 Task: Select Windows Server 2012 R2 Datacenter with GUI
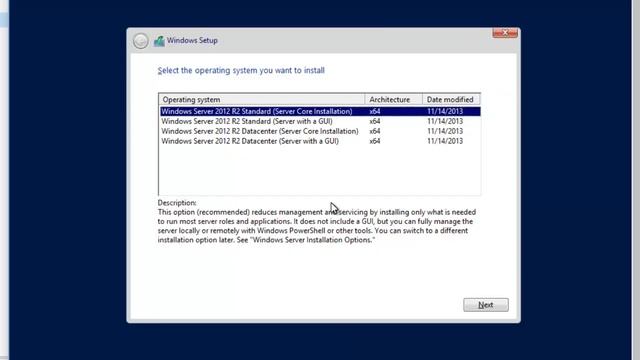coord(320,141)
